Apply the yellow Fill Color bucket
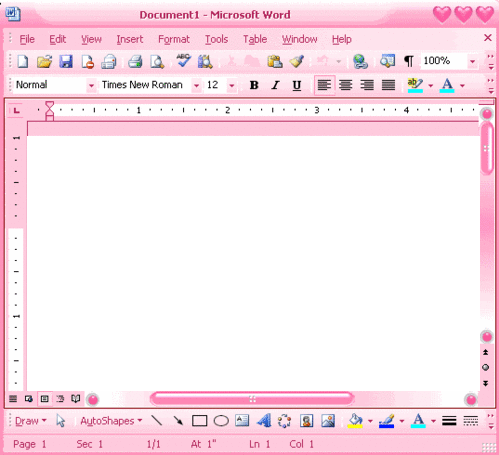Screen dimensions: 499x455 pos(355,421)
